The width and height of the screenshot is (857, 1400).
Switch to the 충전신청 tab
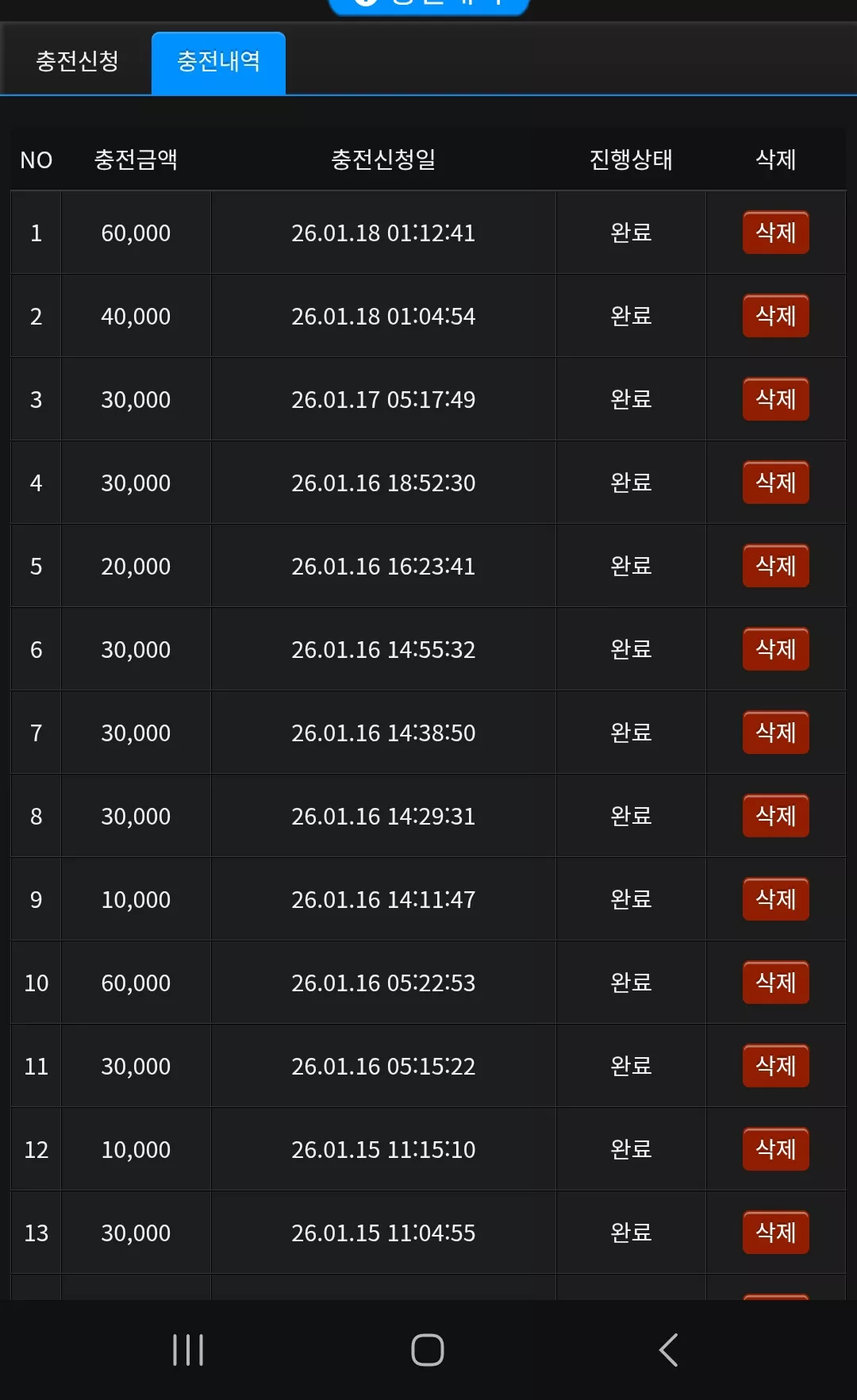point(77,61)
